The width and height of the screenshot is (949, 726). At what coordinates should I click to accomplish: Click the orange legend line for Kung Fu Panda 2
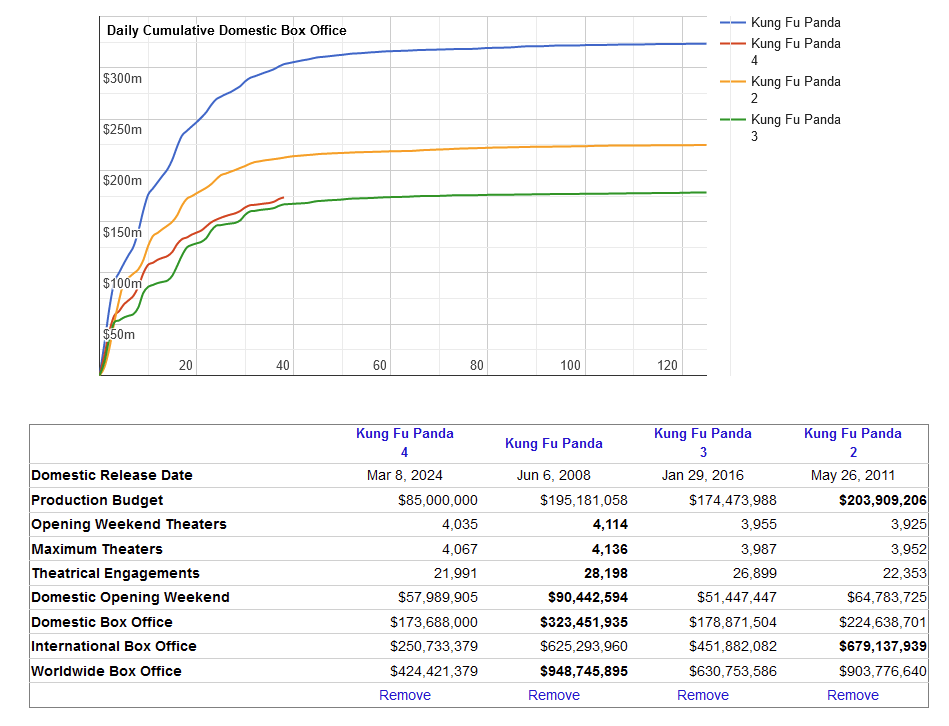click(733, 82)
